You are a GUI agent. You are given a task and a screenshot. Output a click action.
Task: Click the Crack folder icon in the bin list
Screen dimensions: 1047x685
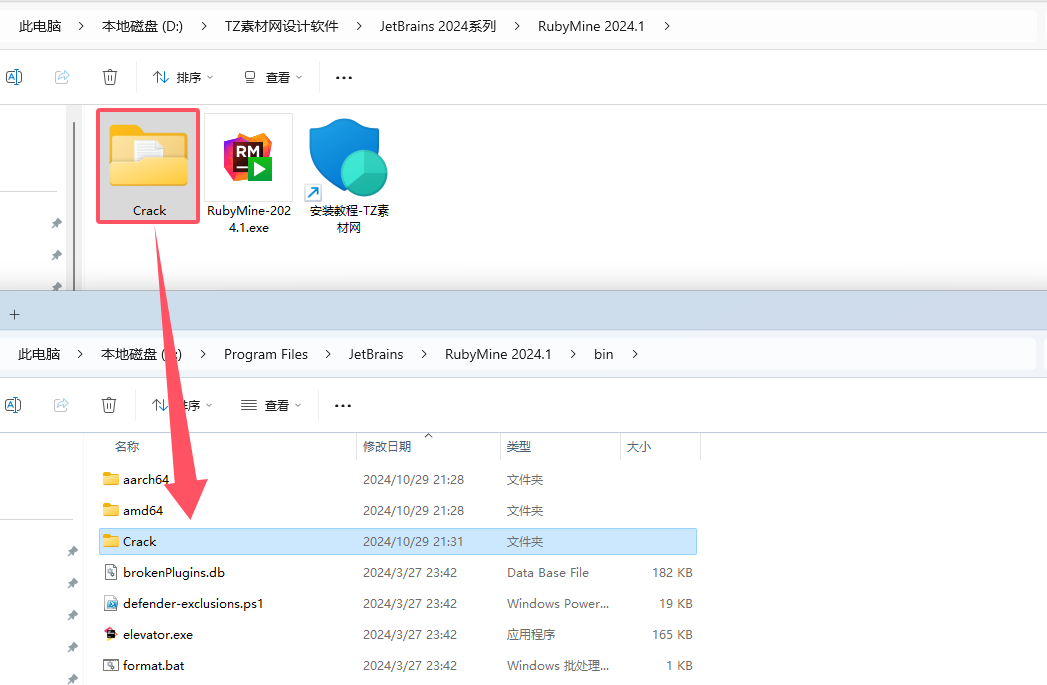click(x=111, y=541)
